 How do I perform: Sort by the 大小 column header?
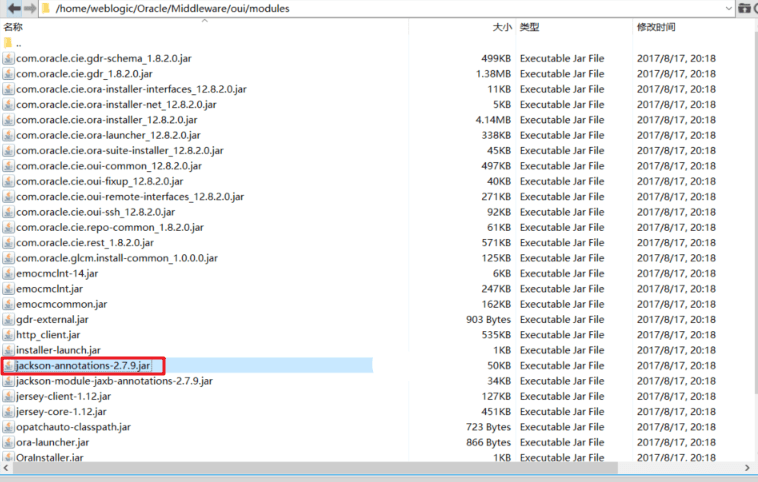502,27
